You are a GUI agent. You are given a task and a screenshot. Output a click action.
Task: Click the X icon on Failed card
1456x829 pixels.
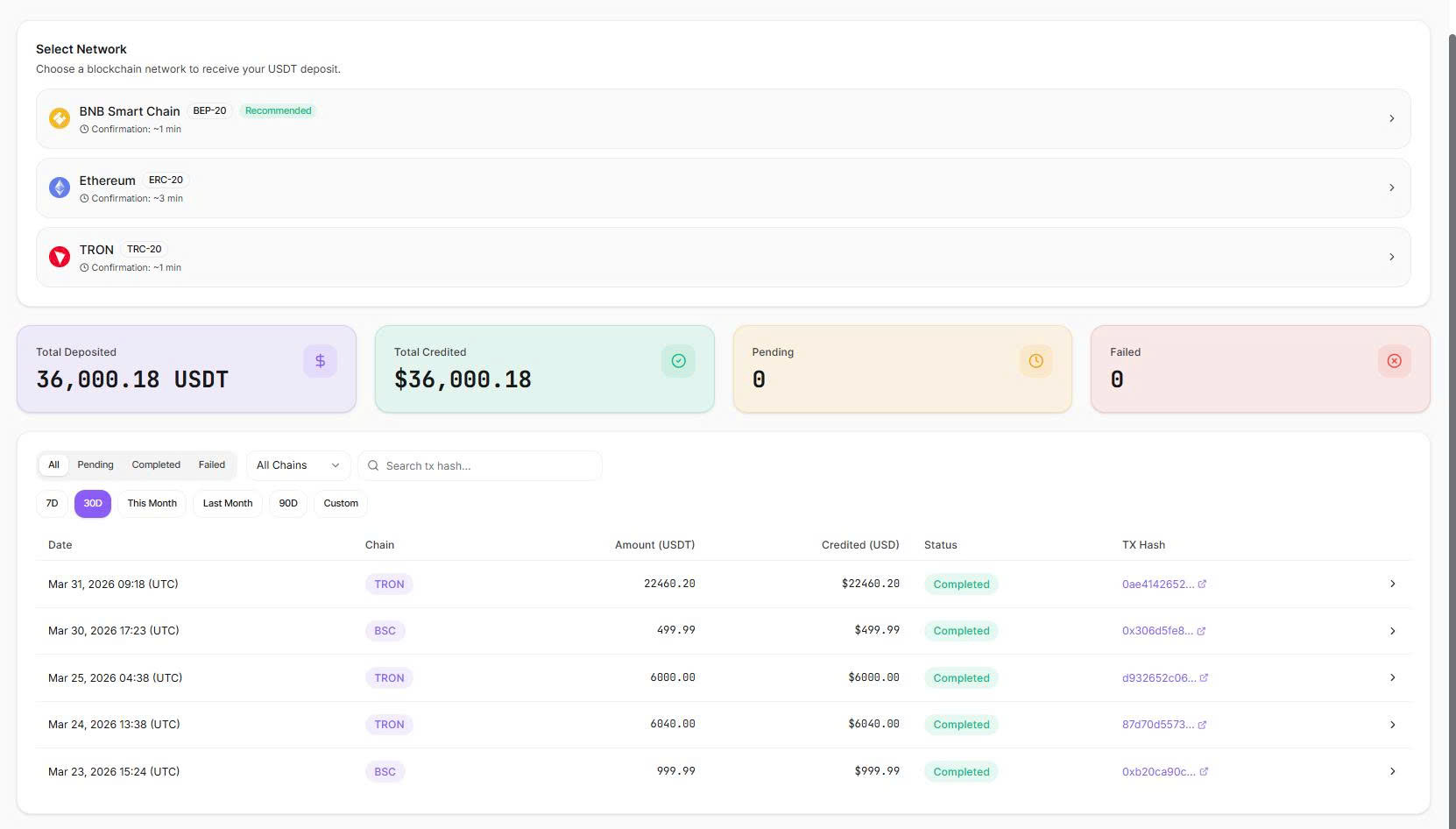pyautogui.click(x=1394, y=361)
